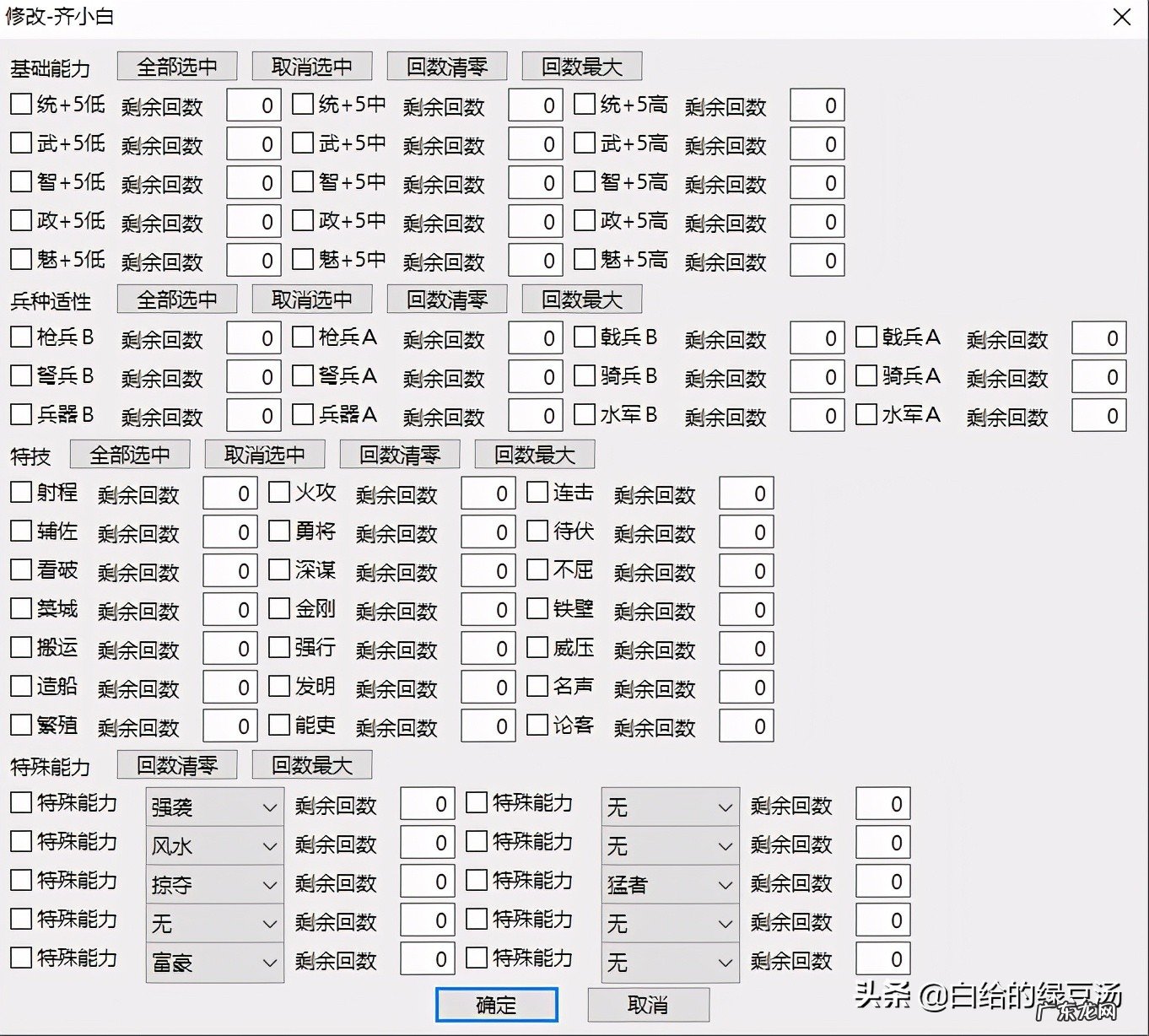
Task: Check the 武+5中 attribute checkbox
Action: [x=302, y=142]
